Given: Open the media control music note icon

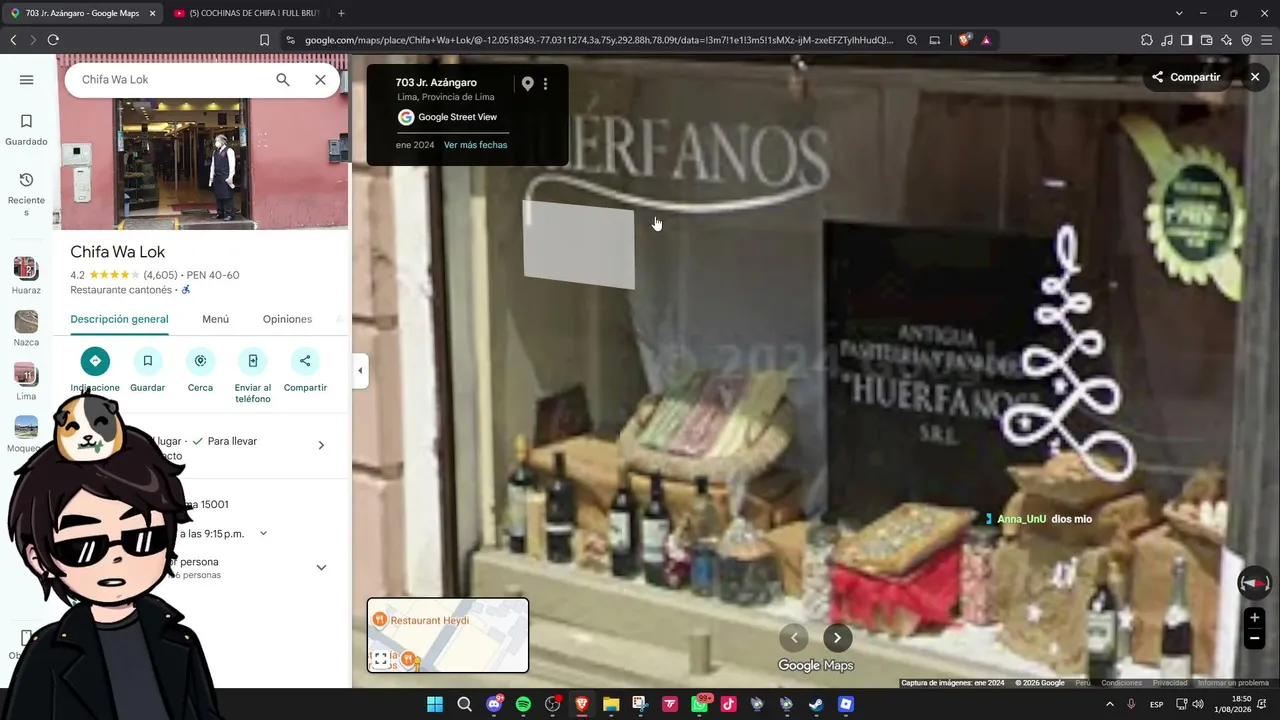Looking at the screenshot, I should [x=1167, y=40].
